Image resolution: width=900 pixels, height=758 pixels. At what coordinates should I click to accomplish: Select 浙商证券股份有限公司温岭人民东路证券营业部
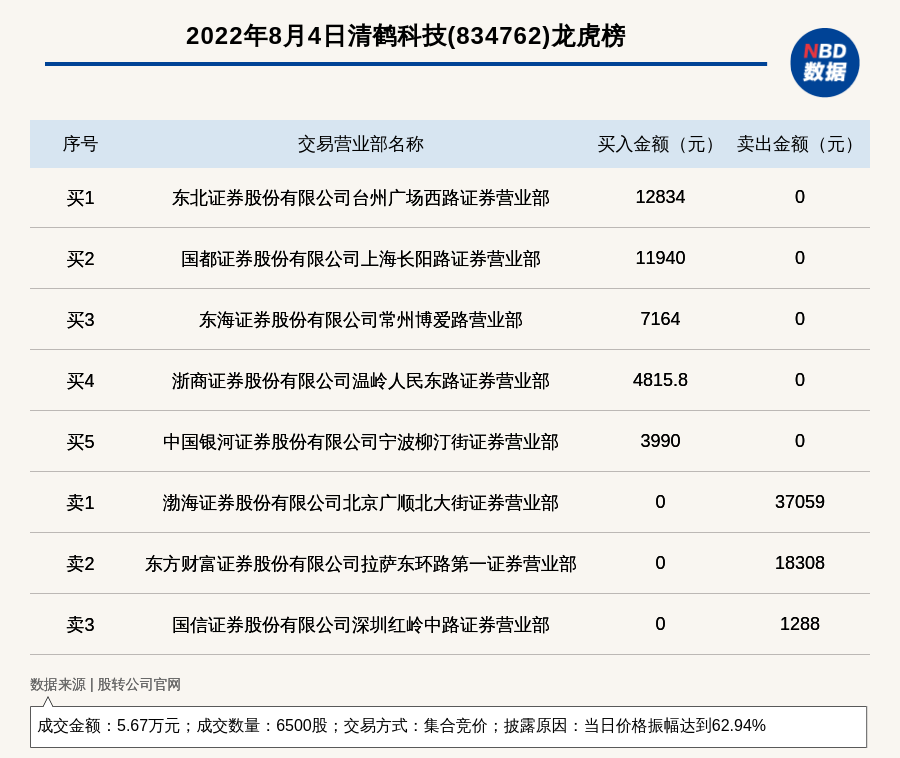point(360,381)
